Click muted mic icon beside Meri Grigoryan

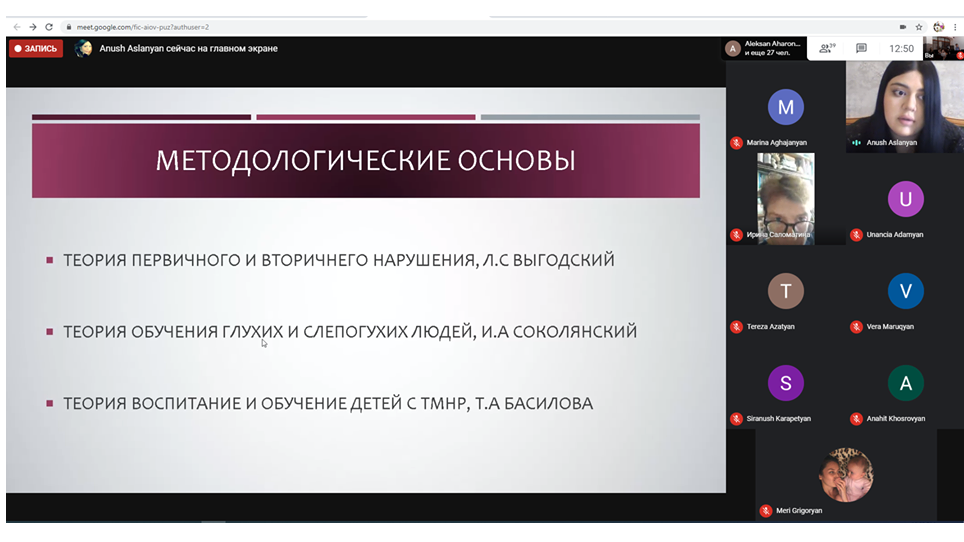(765, 511)
